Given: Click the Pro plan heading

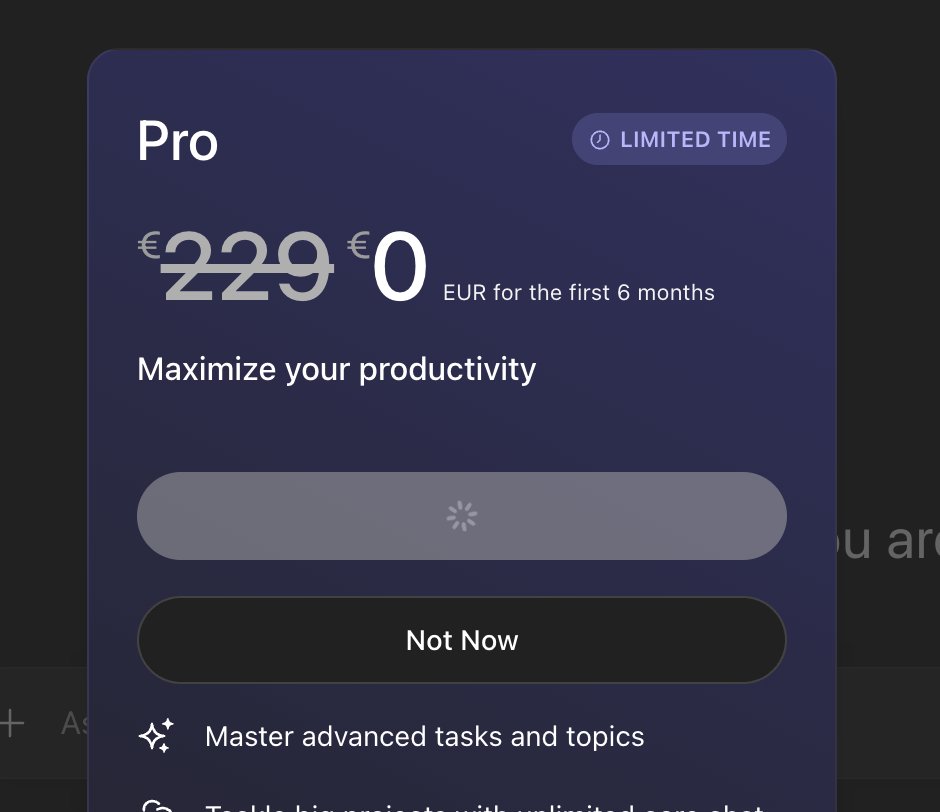Looking at the screenshot, I should [177, 141].
